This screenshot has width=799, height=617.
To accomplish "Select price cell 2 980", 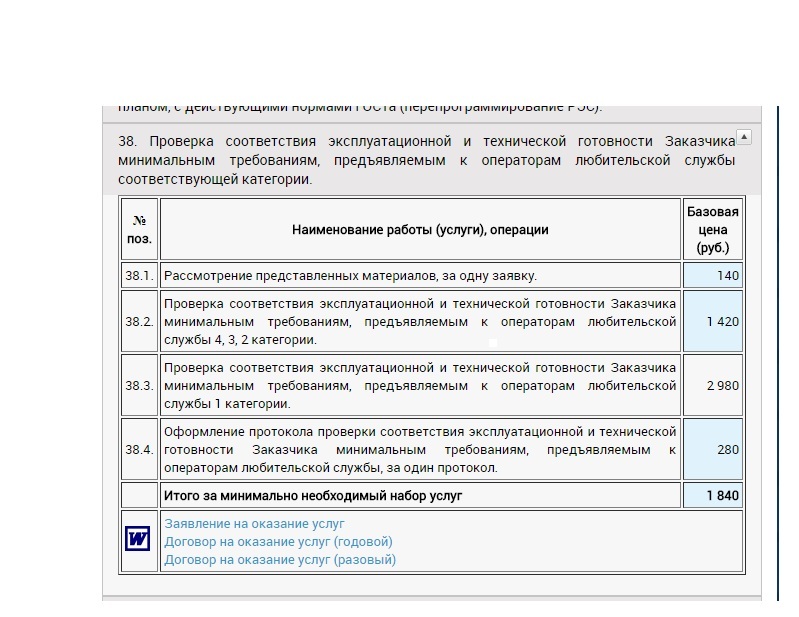I will click(712, 386).
